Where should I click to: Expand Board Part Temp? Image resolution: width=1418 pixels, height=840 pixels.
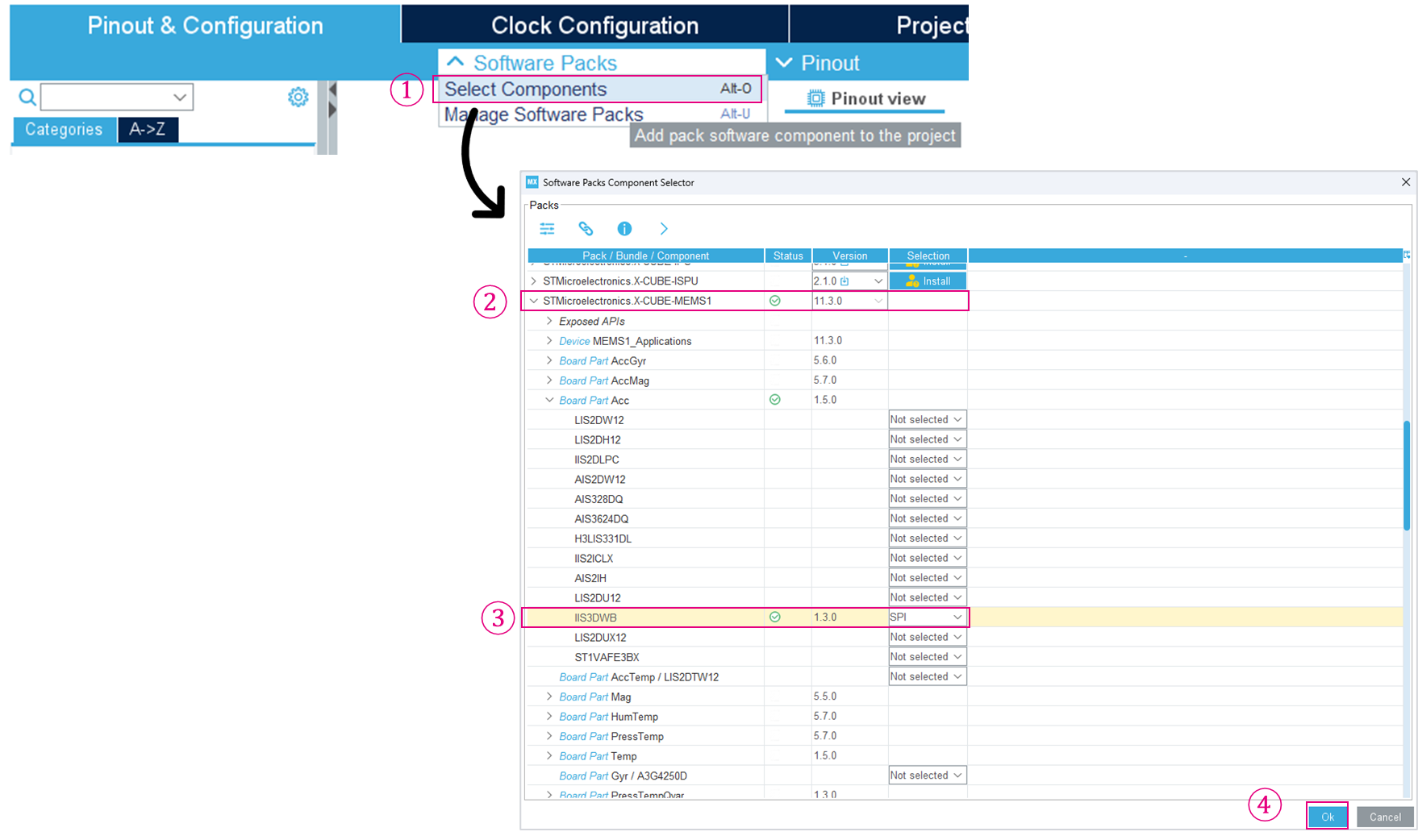point(549,756)
